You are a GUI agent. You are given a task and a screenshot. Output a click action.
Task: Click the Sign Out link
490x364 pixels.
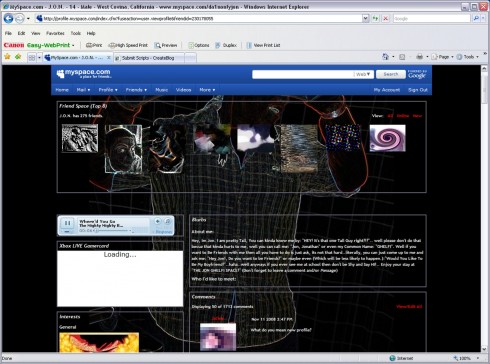click(418, 90)
